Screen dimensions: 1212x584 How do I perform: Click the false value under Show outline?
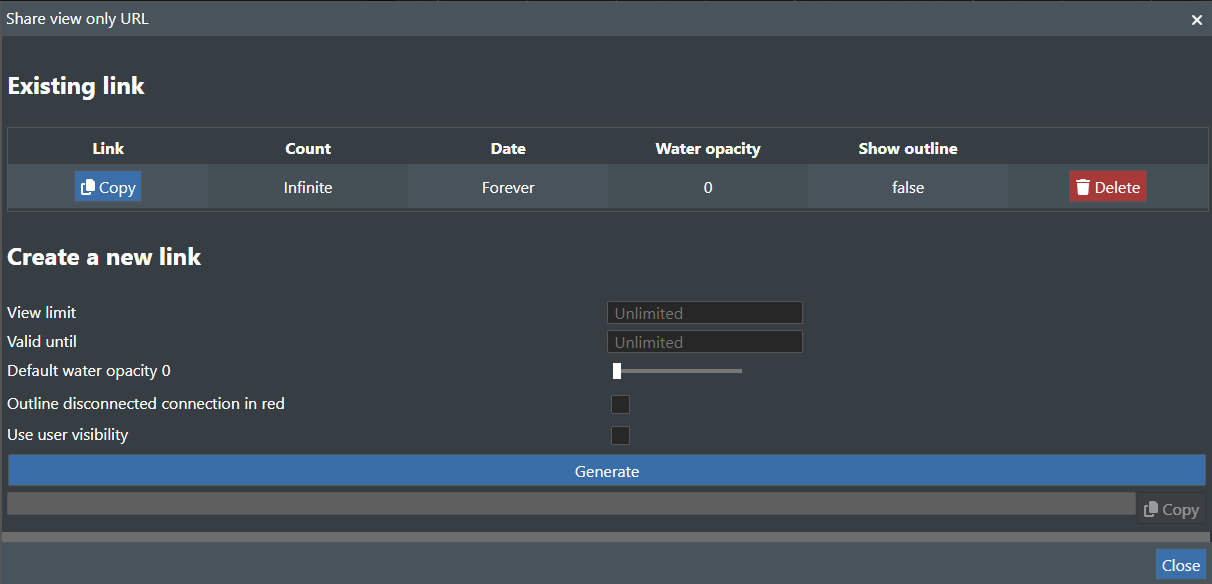(x=908, y=187)
